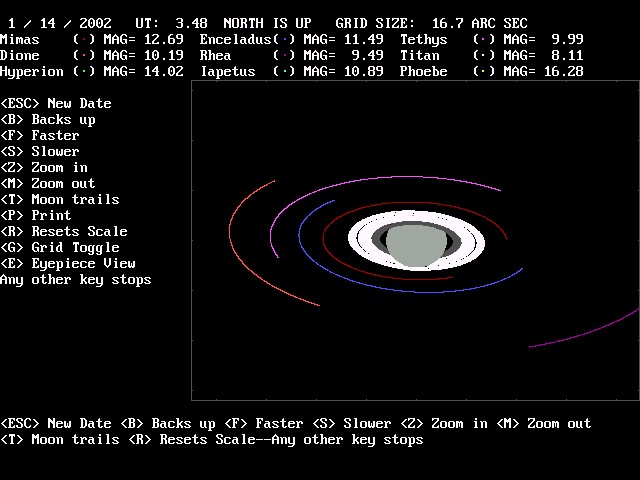Click the Iapetus moon marker symbol
640x480 pixels.
[x=284, y=71]
